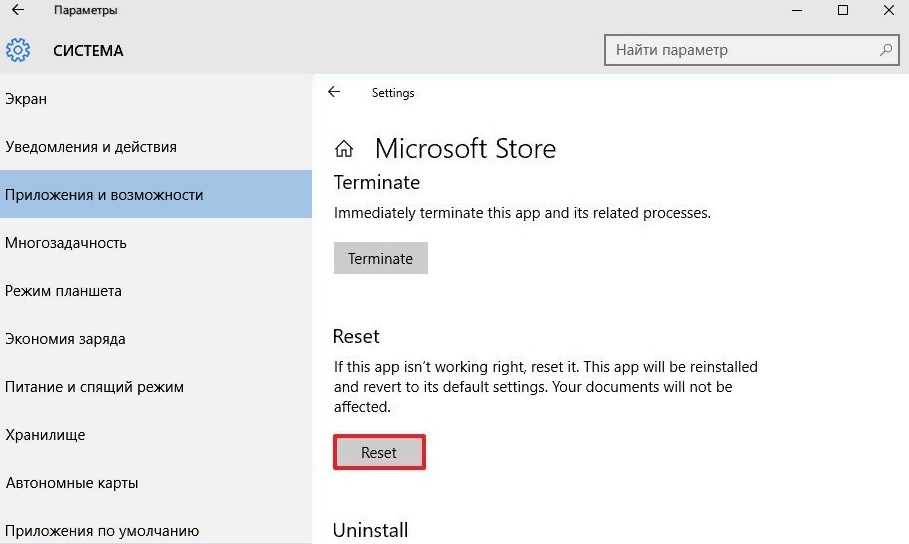Click the СИСТЕМА heading
This screenshot has width=909, height=544.
coord(88,51)
